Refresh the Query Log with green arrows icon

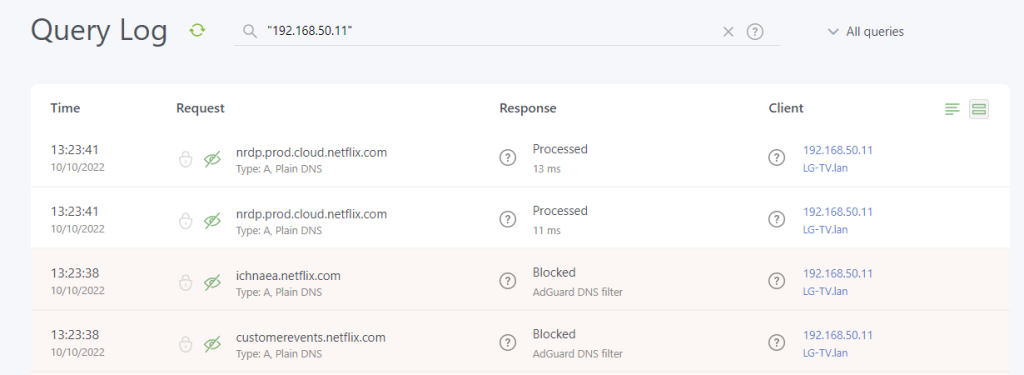197,30
